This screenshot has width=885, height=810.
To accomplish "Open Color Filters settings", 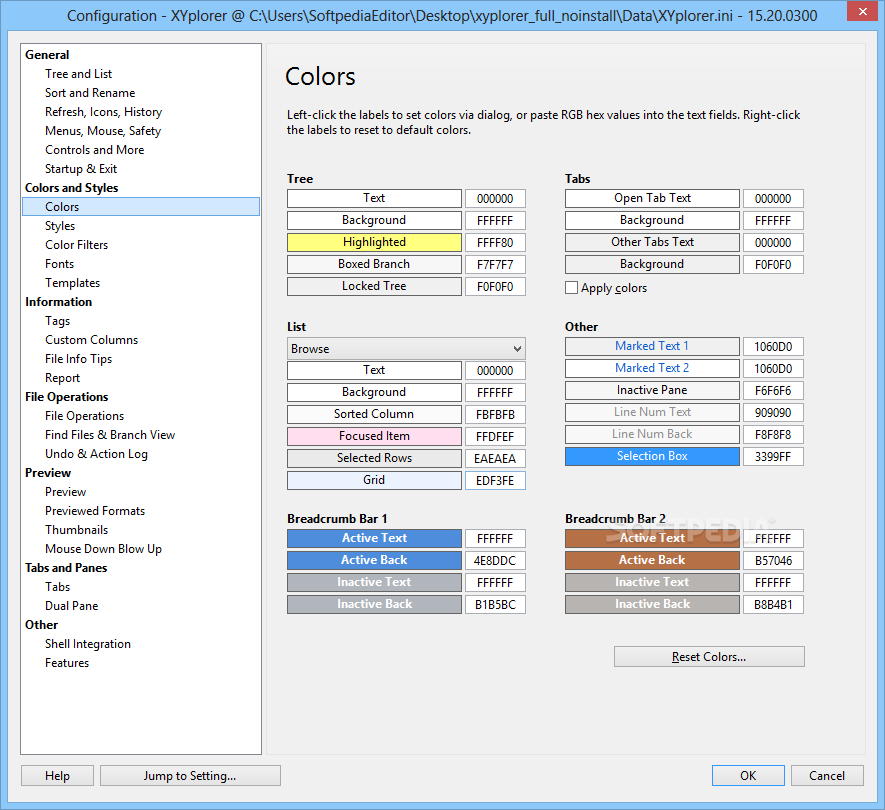I will 76,245.
